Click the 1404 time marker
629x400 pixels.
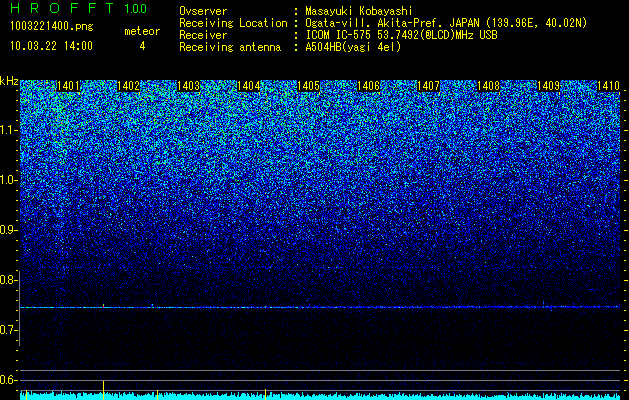pyautogui.click(x=249, y=86)
